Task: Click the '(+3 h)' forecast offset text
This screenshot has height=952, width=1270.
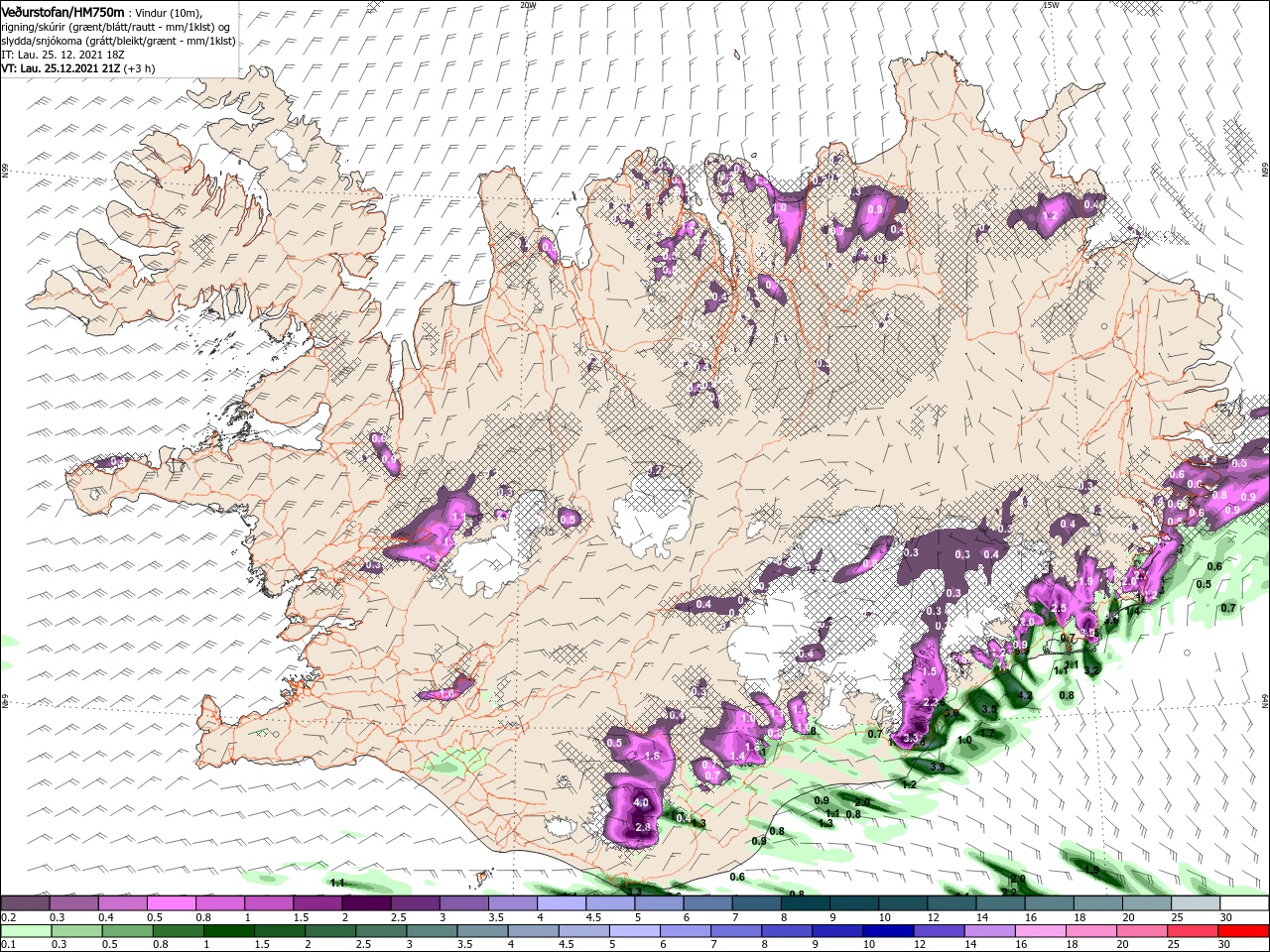Action: pyautogui.click(x=140, y=68)
